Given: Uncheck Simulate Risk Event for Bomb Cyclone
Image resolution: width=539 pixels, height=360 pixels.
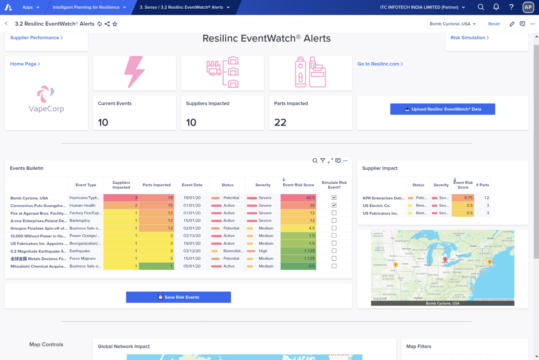Looking at the screenshot, I should 334,198.
